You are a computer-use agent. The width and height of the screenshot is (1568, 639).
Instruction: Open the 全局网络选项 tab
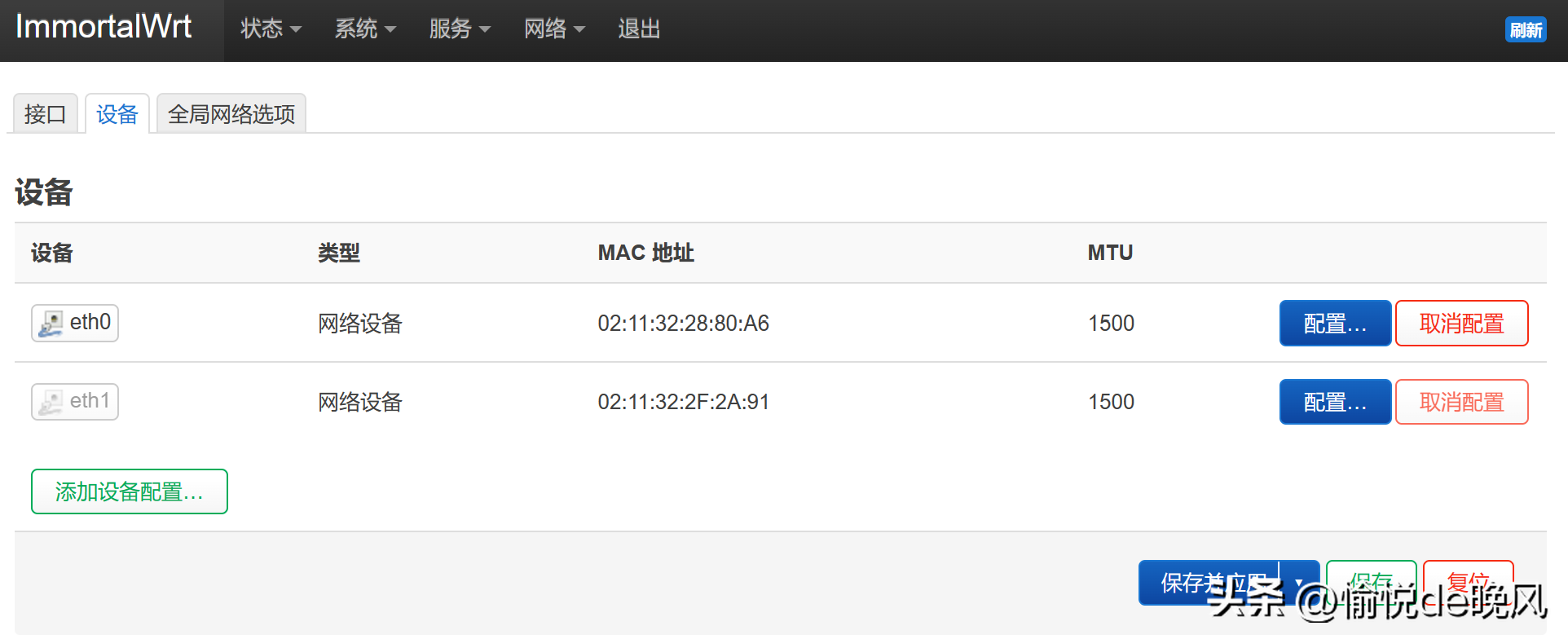tap(231, 114)
